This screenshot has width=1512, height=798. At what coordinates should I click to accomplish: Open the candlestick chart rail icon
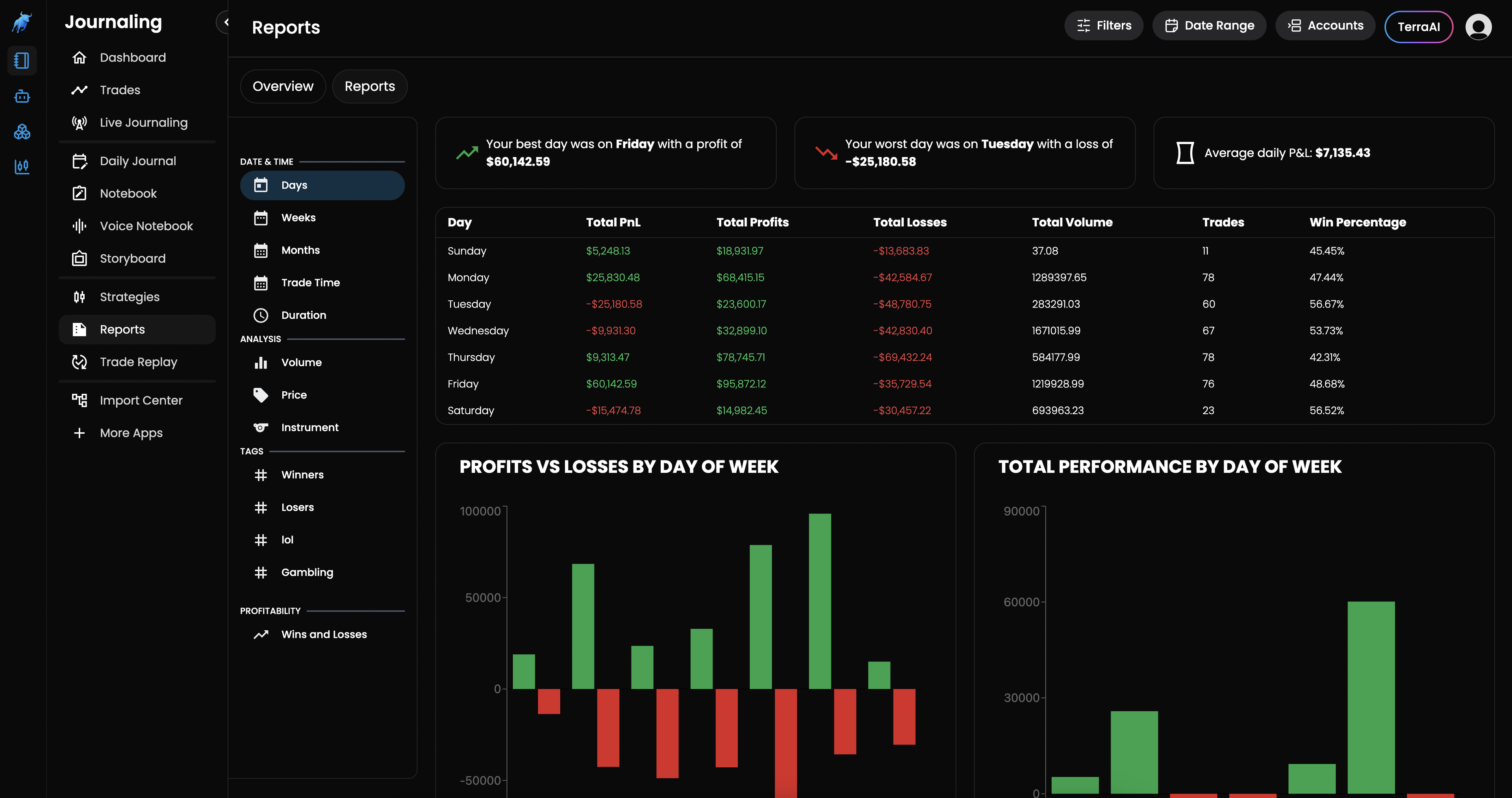point(22,167)
